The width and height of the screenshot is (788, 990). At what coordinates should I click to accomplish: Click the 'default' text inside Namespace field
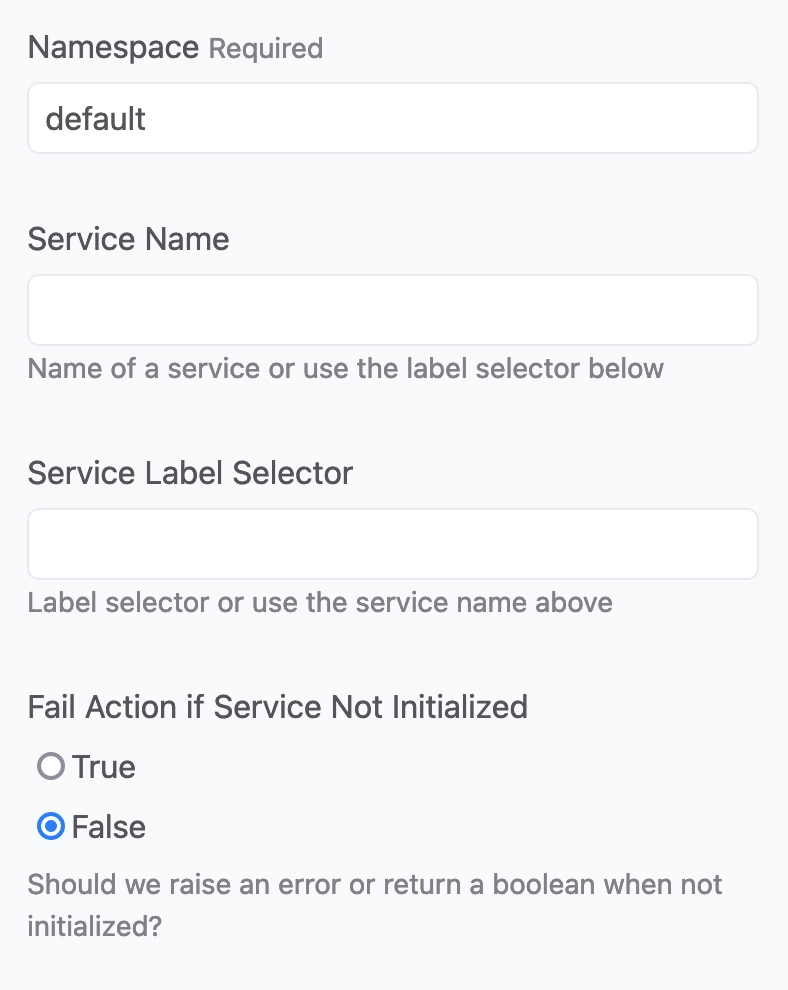pos(95,119)
